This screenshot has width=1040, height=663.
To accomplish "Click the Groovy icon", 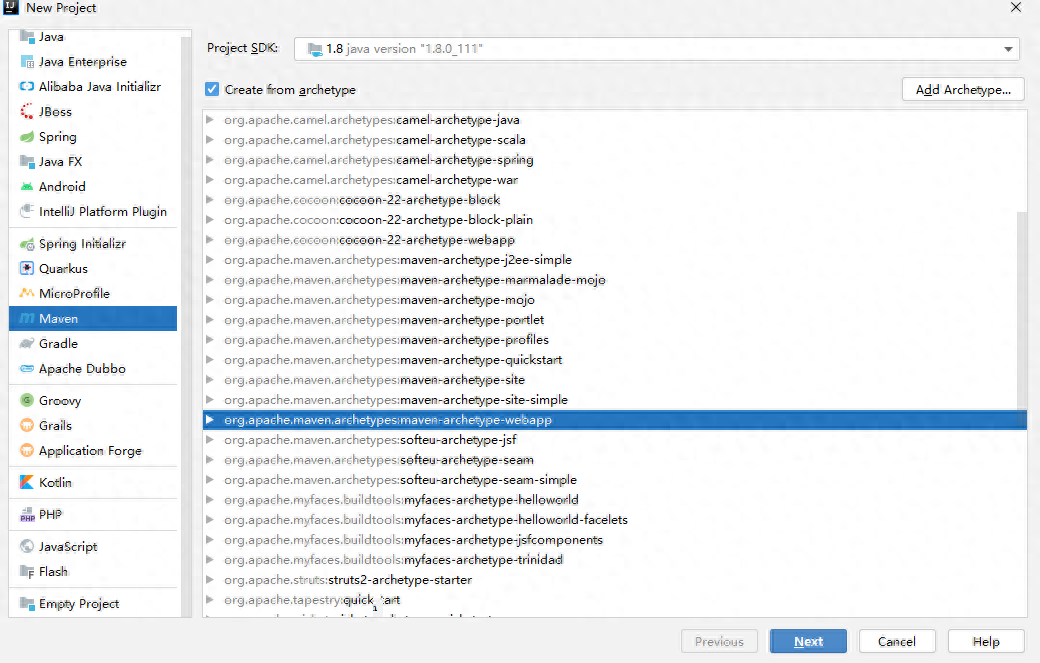I will [x=27, y=400].
